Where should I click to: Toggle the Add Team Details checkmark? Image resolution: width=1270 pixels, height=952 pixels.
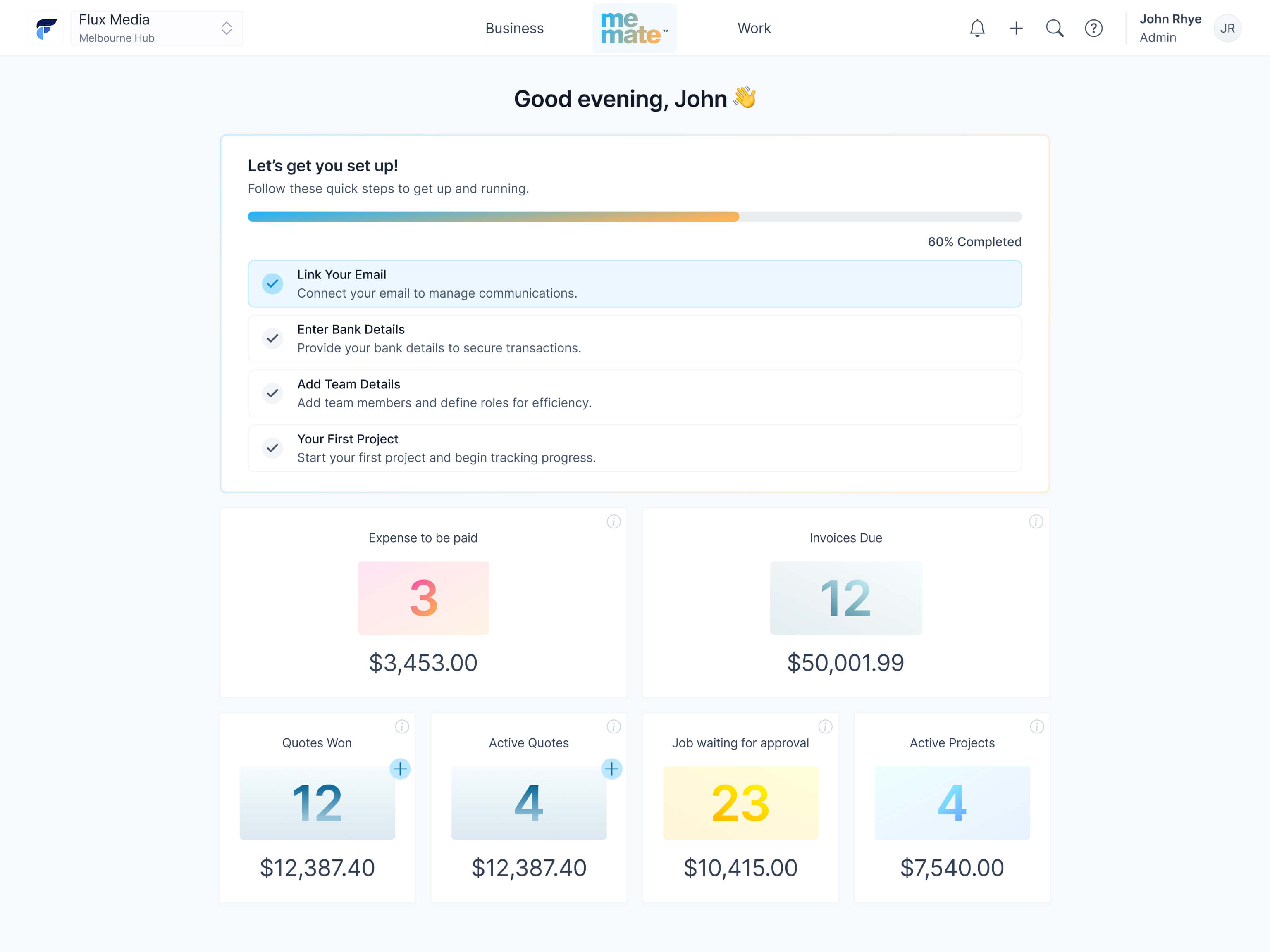273,393
